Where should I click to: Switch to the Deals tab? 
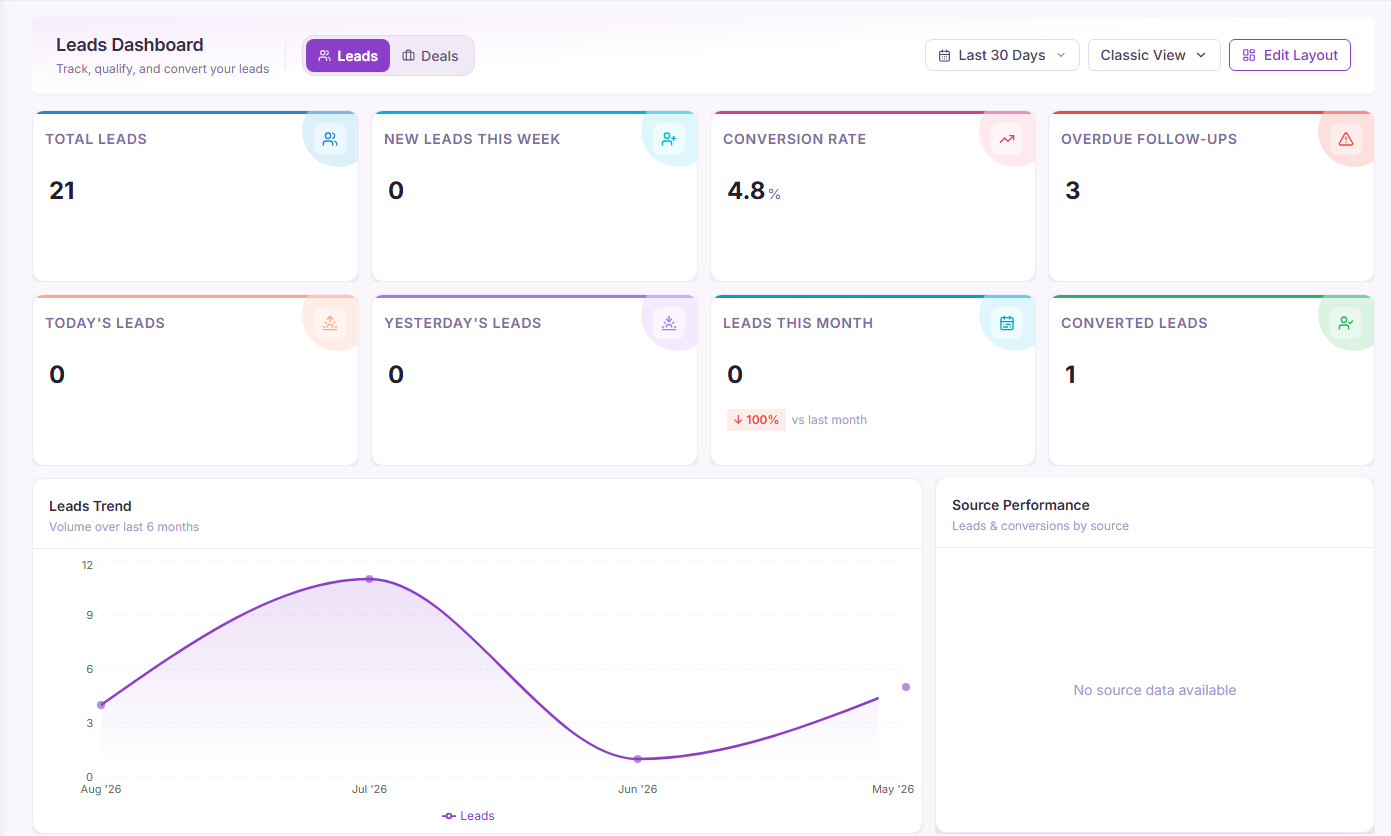pos(431,56)
